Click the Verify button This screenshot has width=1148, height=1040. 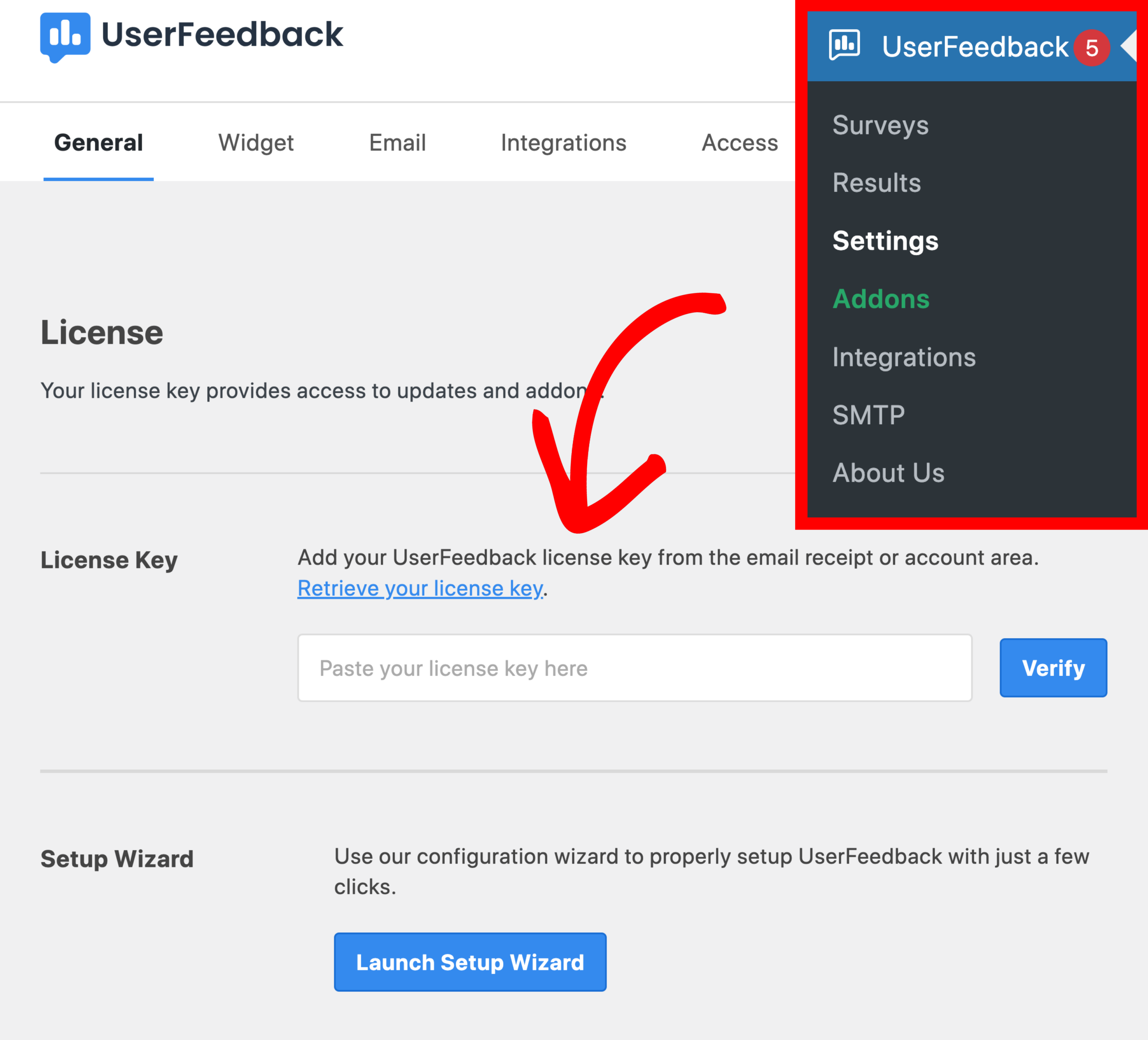point(1053,668)
